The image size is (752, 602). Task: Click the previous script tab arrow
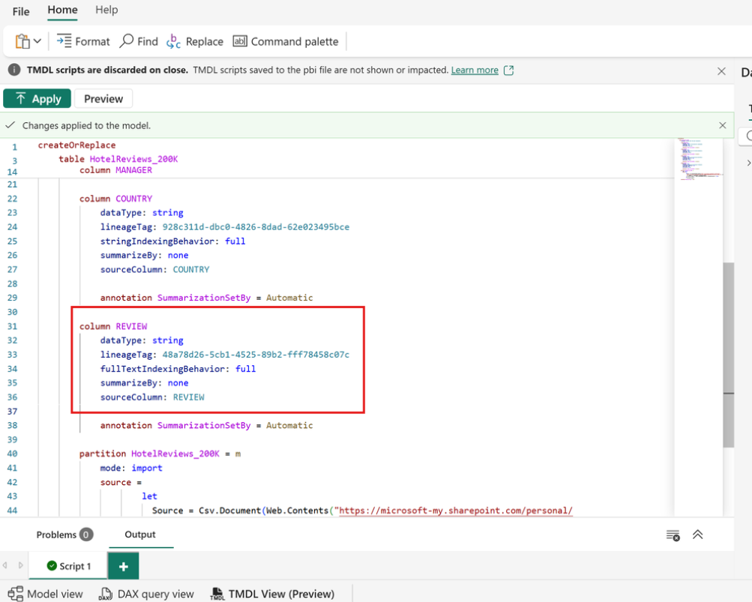click(x=5, y=565)
